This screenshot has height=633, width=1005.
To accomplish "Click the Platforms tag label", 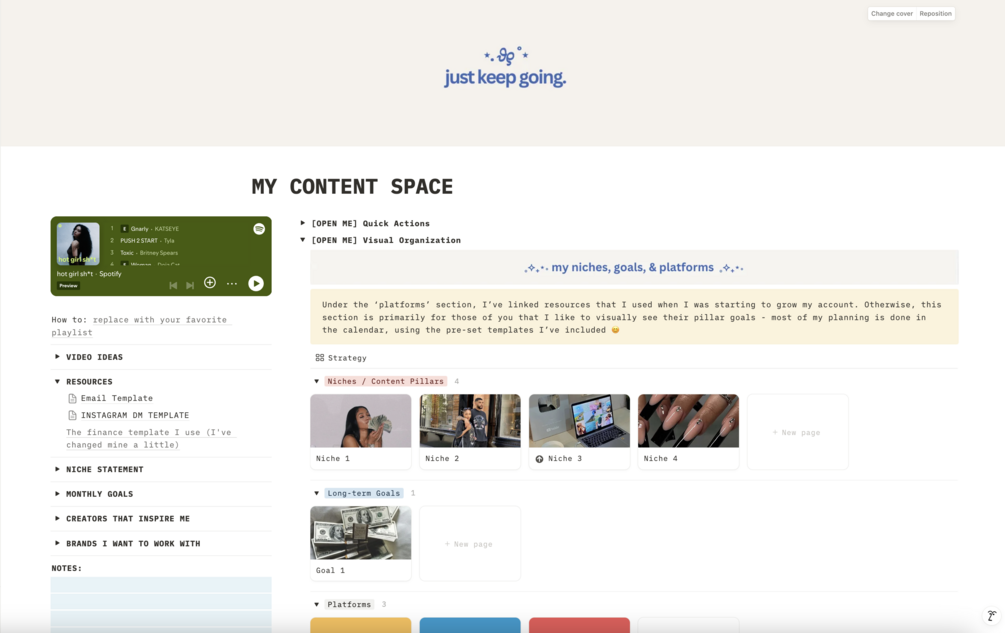I will pyautogui.click(x=349, y=604).
